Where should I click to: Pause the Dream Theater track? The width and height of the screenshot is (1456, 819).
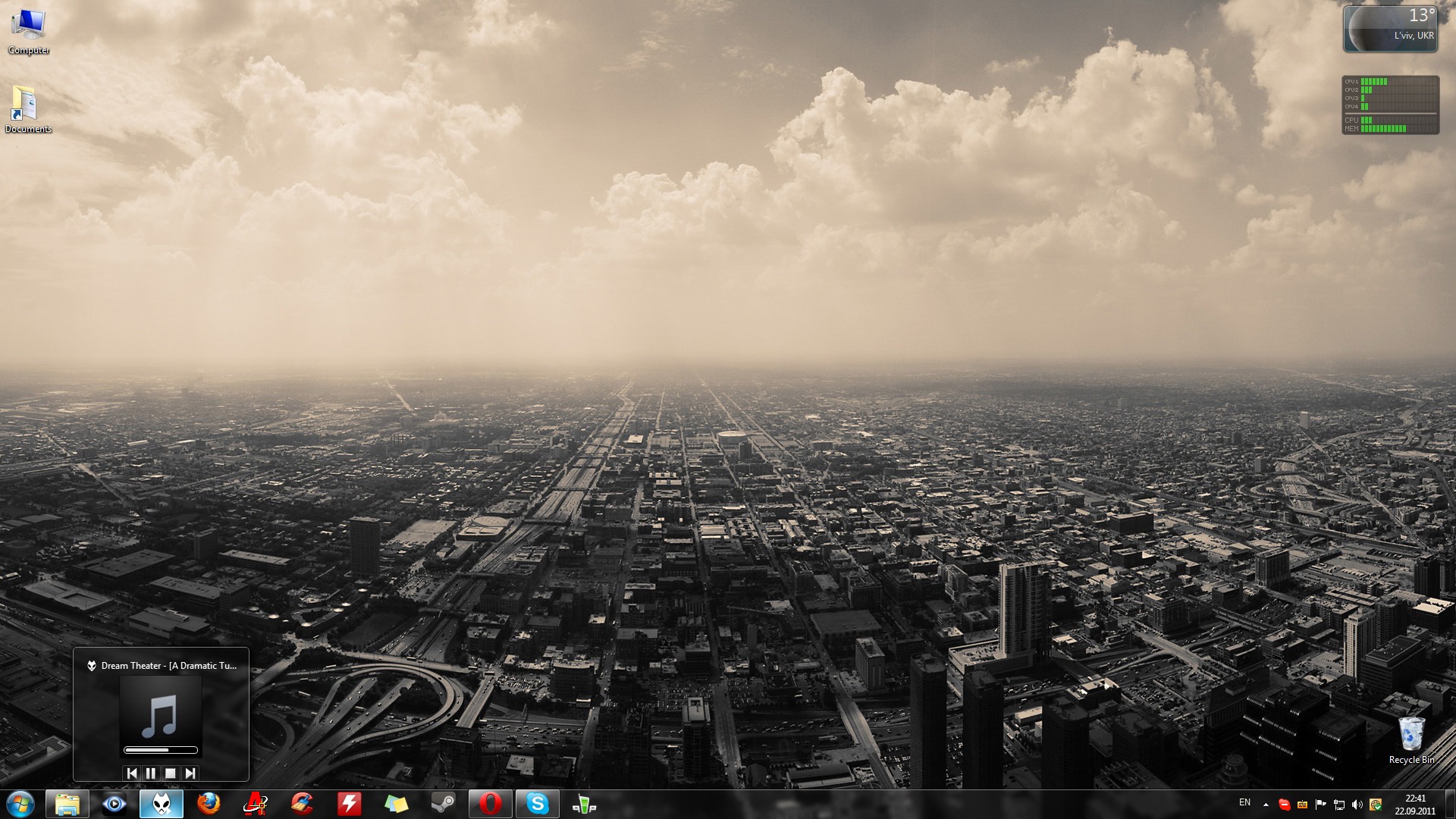(x=150, y=773)
